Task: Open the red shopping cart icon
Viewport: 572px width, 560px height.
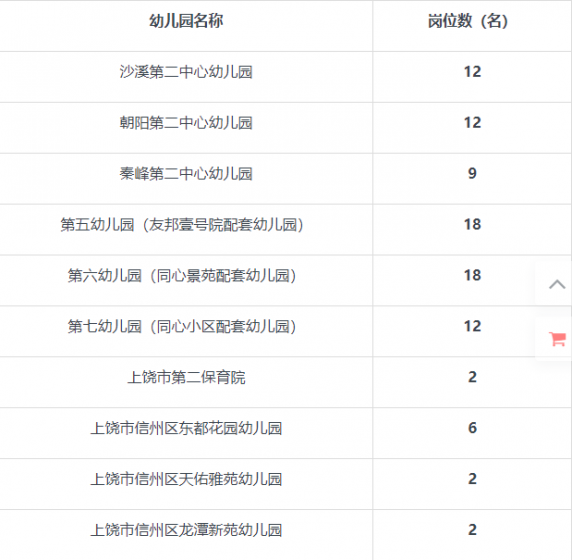Action: tap(557, 339)
